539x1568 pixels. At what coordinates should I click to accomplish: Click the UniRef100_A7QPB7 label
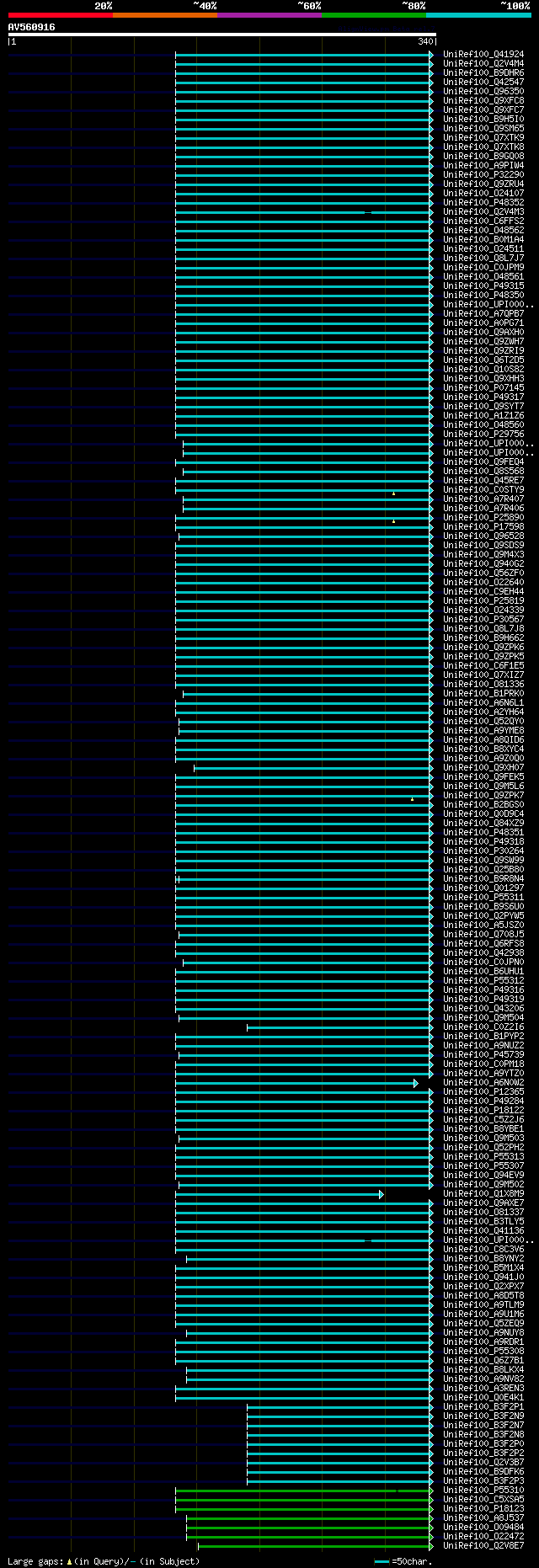pyautogui.click(x=483, y=313)
